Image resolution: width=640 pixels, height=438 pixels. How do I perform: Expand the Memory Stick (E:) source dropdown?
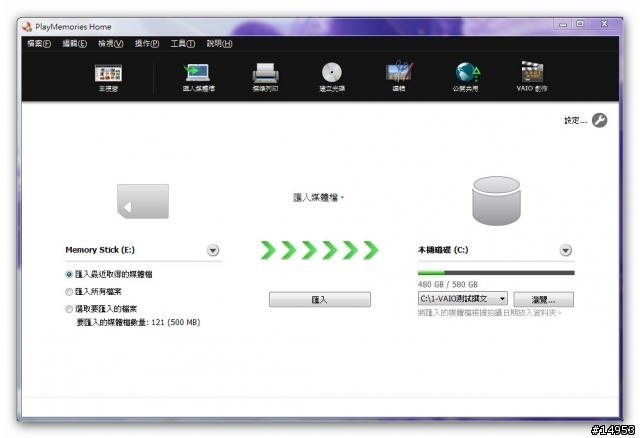pos(213,250)
